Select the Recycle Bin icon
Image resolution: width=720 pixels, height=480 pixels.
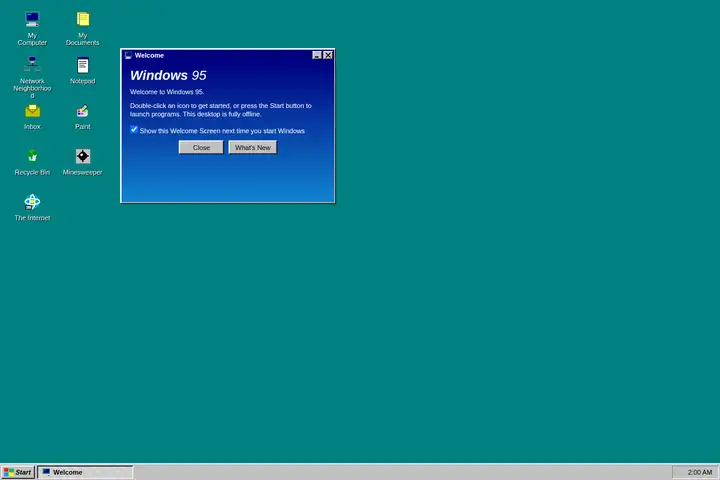click(32, 162)
